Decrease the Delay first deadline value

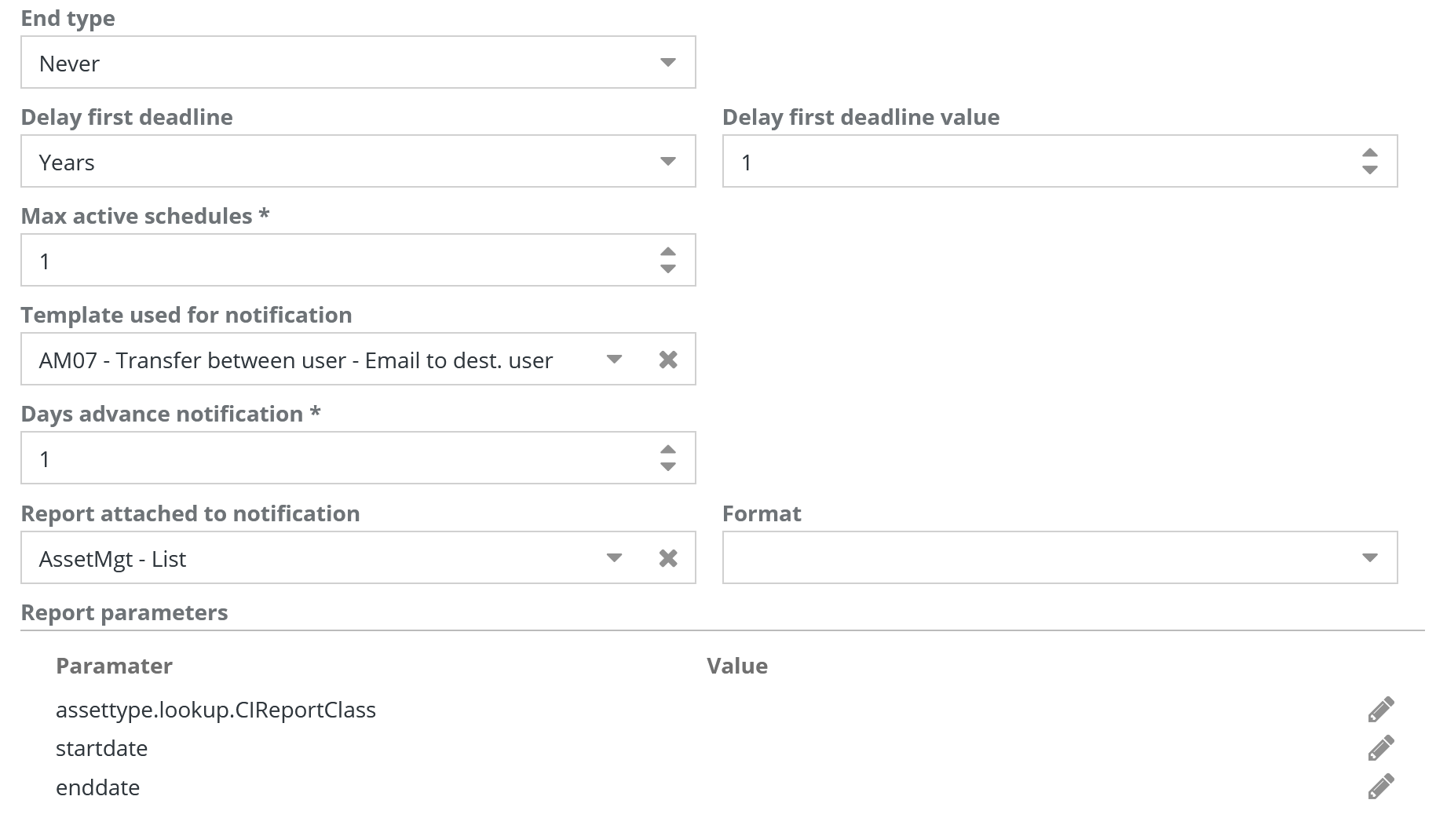tap(1370, 170)
